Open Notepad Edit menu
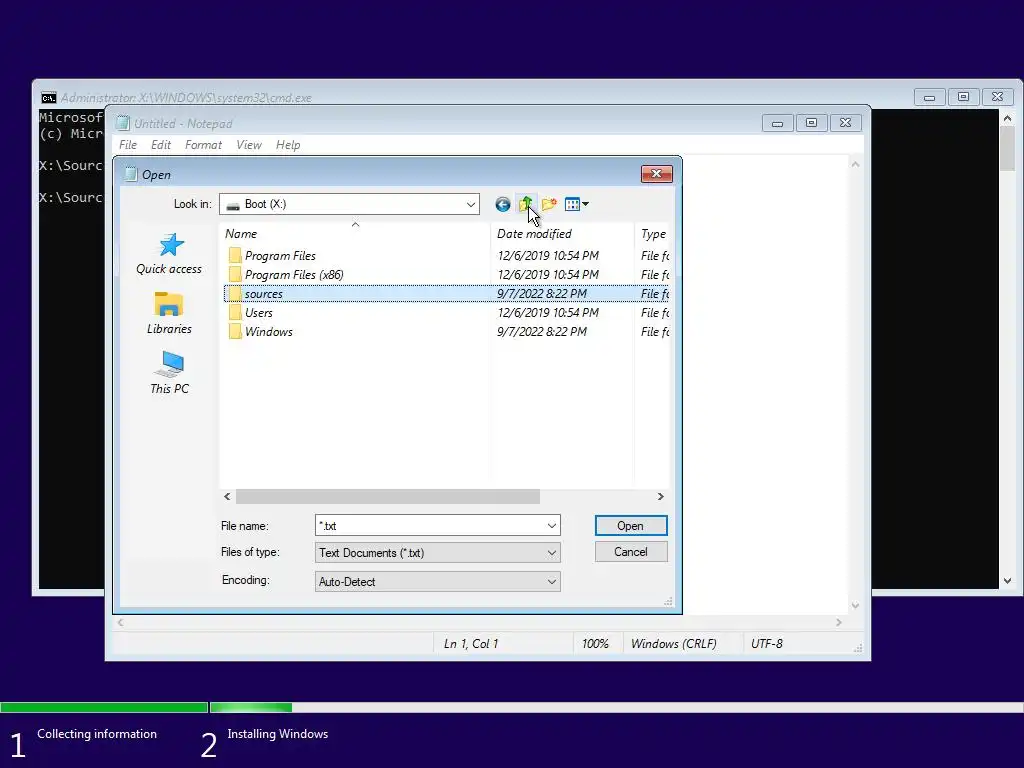The height and width of the screenshot is (768, 1024). coord(161,145)
